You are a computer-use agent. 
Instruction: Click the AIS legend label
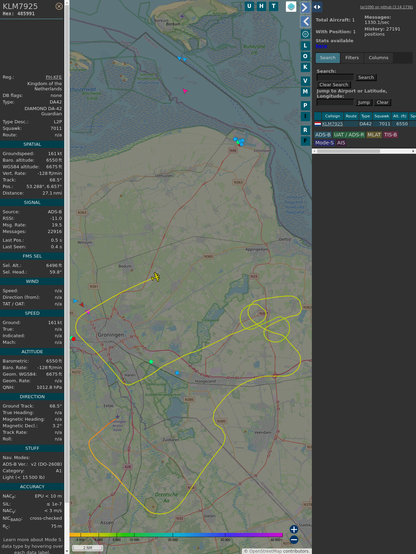341,143
